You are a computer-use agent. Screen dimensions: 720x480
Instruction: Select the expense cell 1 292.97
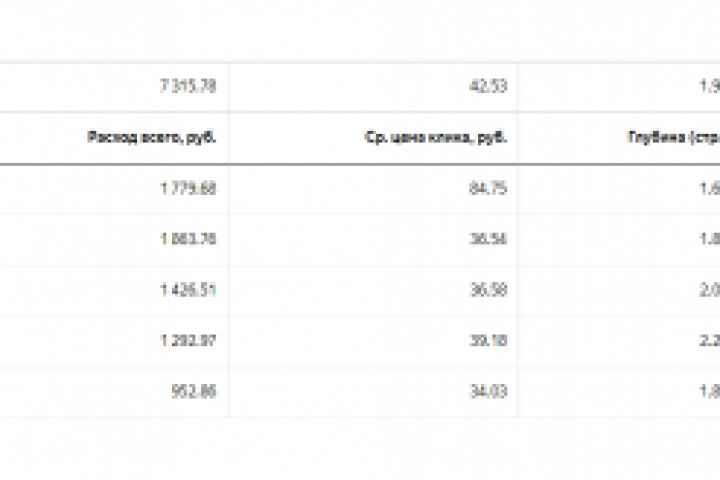coord(188,342)
